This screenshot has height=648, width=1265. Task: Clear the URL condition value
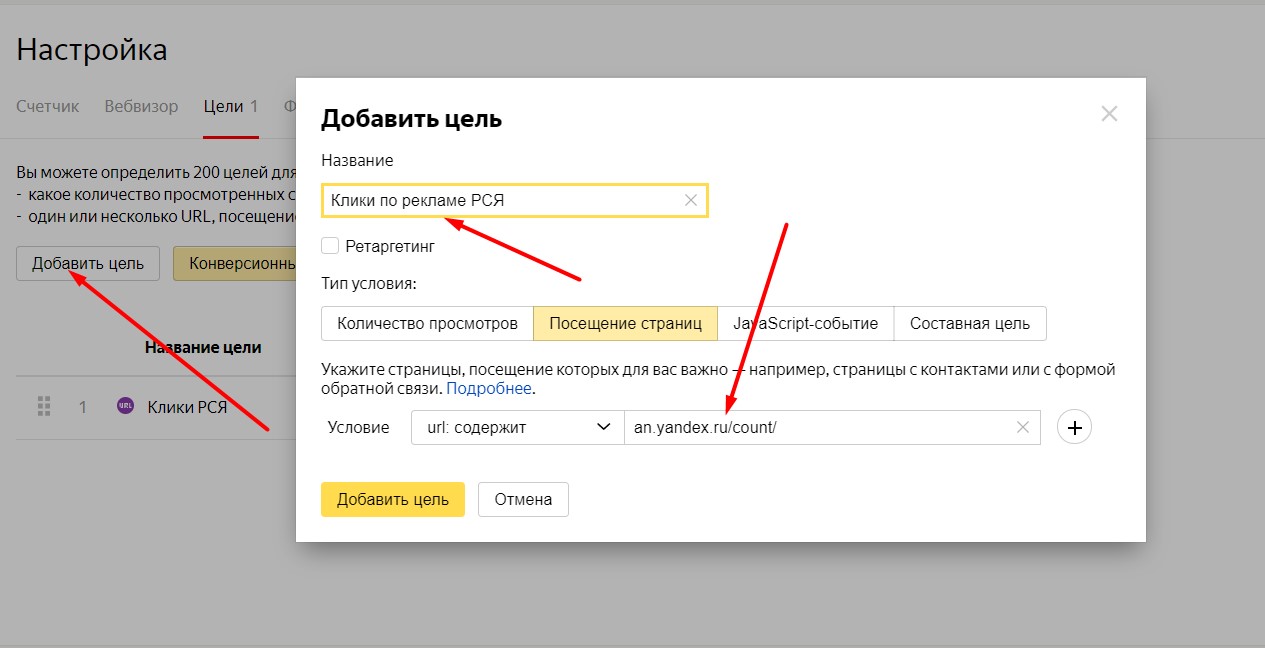[1022, 427]
